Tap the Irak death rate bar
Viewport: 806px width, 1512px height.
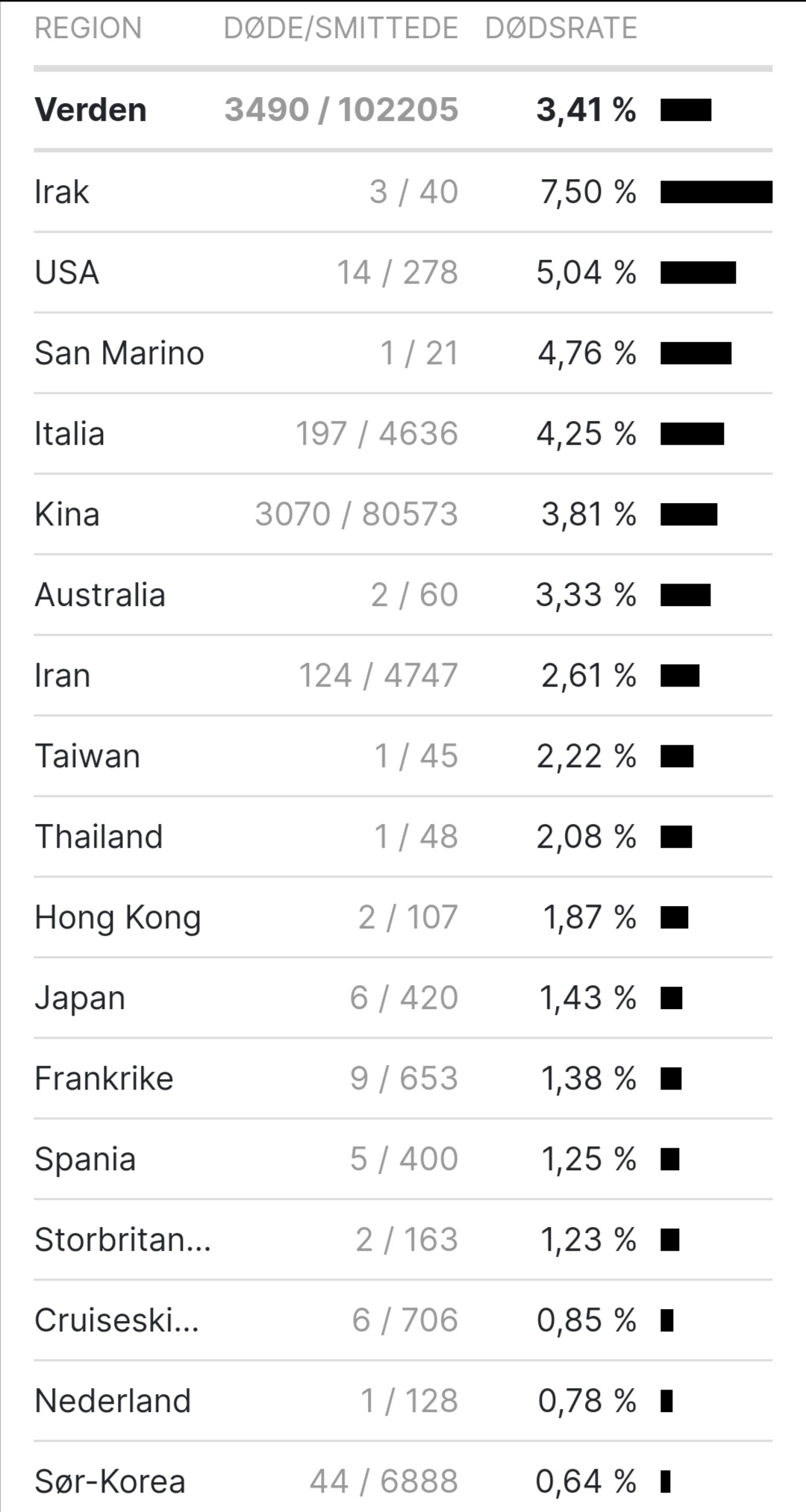click(716, 192)
